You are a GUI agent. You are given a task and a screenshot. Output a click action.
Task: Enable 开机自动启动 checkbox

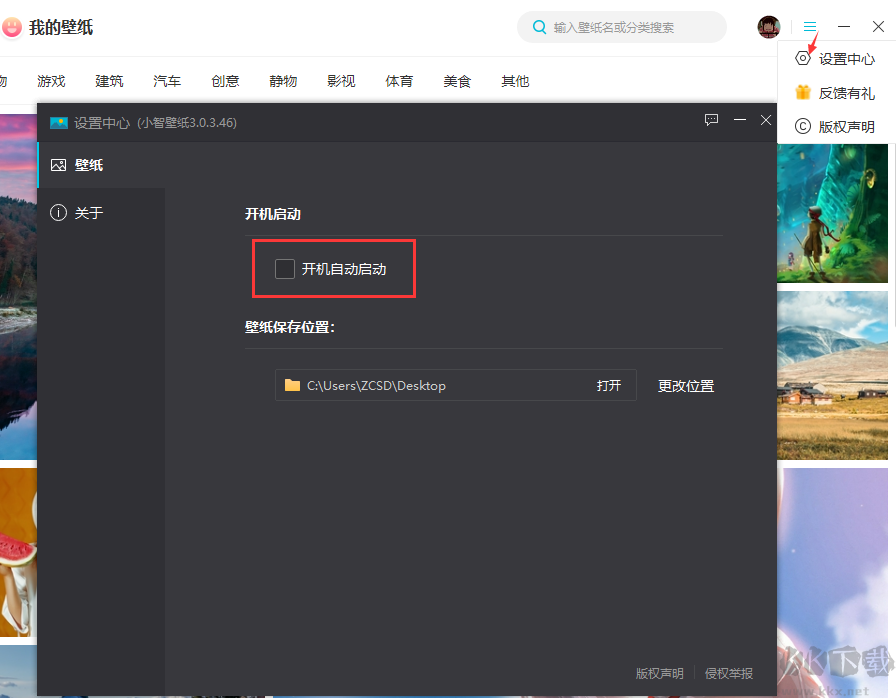(x=284, y=268)
